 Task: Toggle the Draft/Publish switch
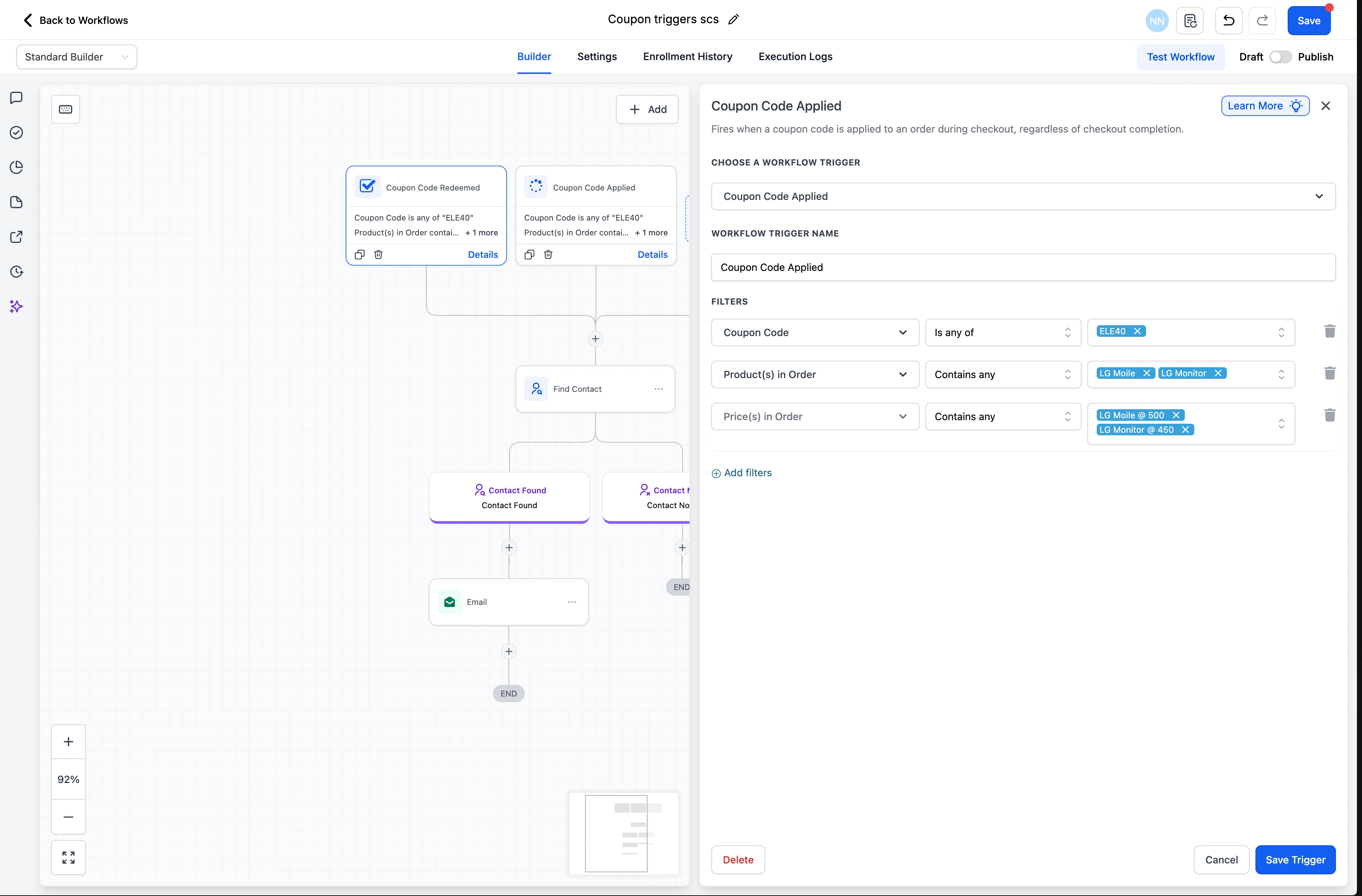[x=1280, y=56]
